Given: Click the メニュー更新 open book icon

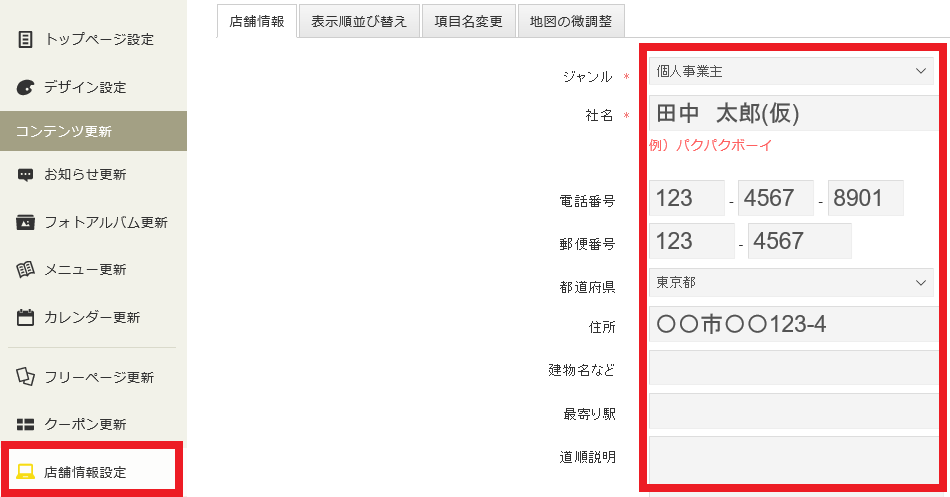Looking at the screenshot, I should (x=25, y=269).
